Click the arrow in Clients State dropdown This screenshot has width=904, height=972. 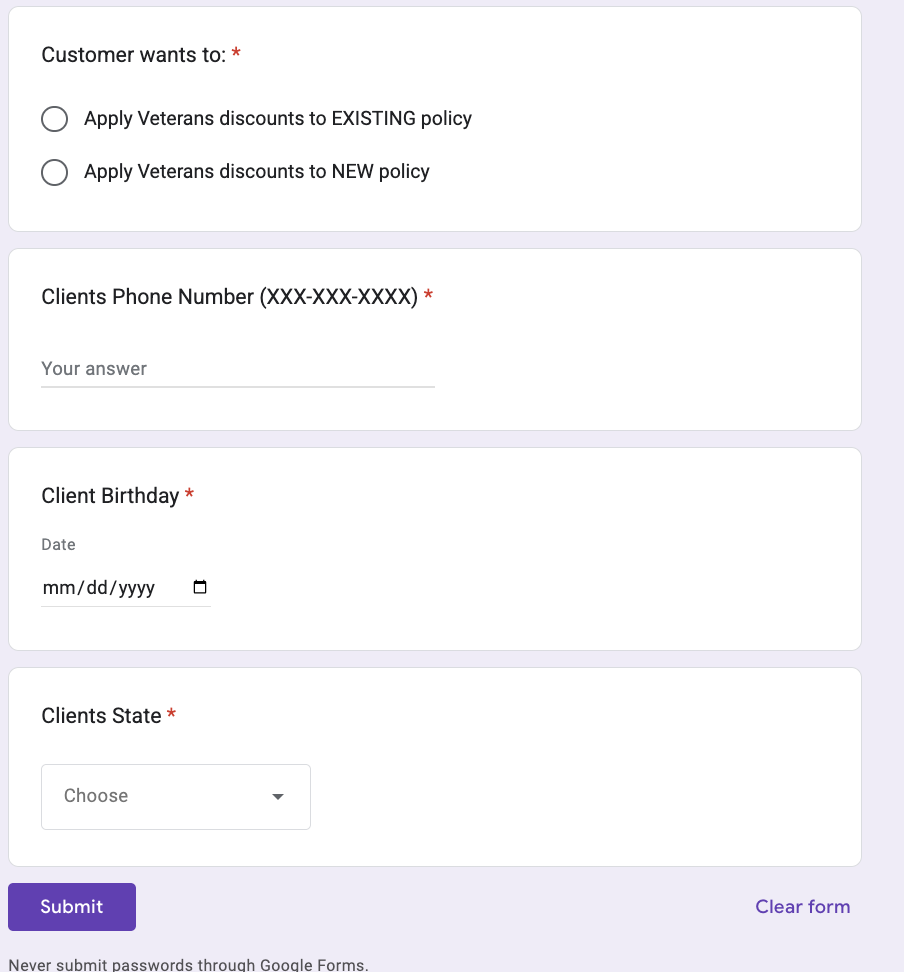(278, 797)
